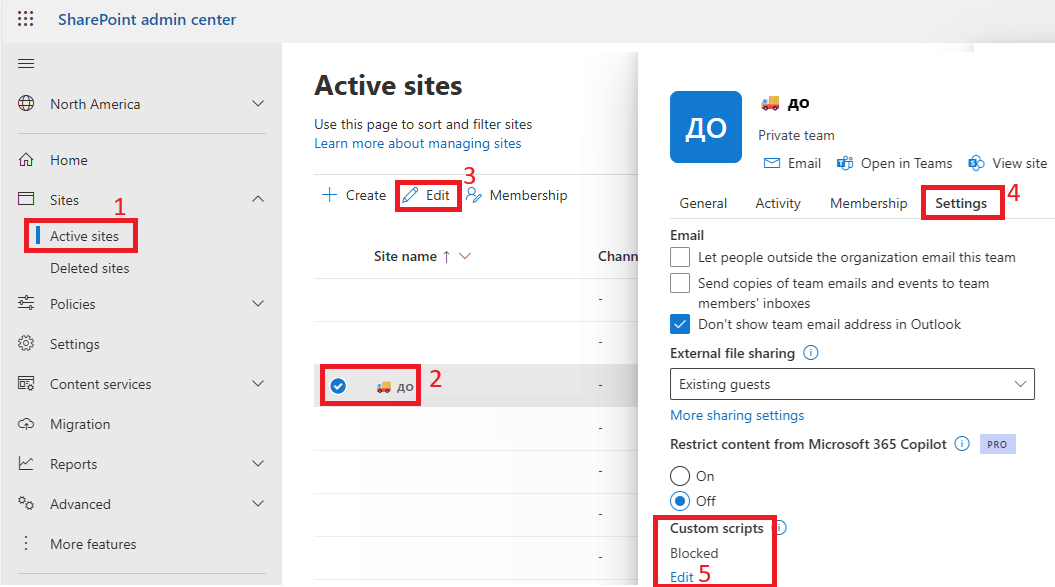Switch to the Settings tab in site panel

(961, 203)
